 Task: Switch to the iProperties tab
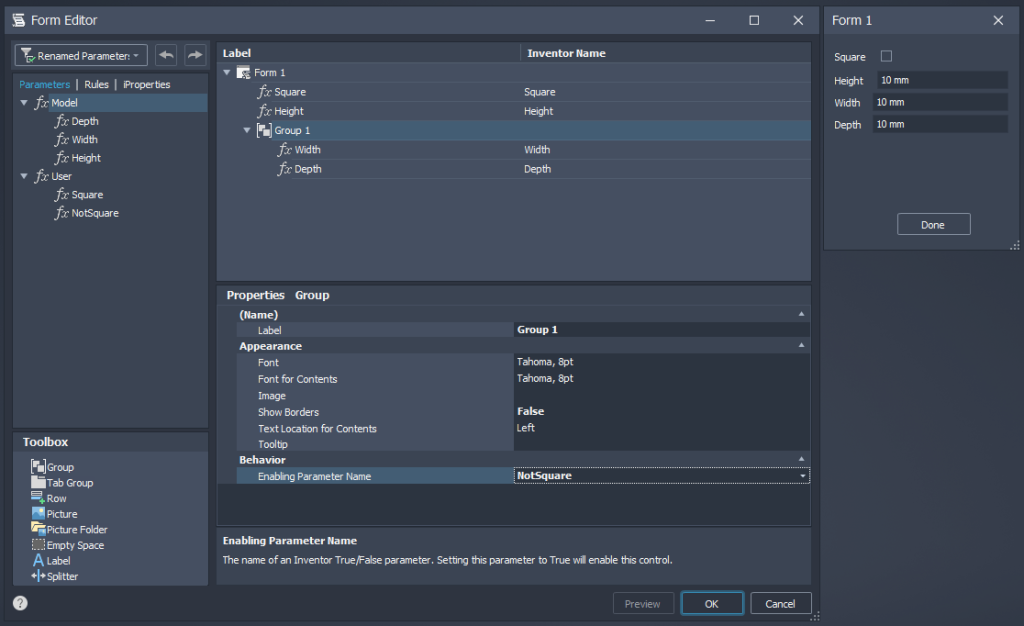(x=147, y=85)
